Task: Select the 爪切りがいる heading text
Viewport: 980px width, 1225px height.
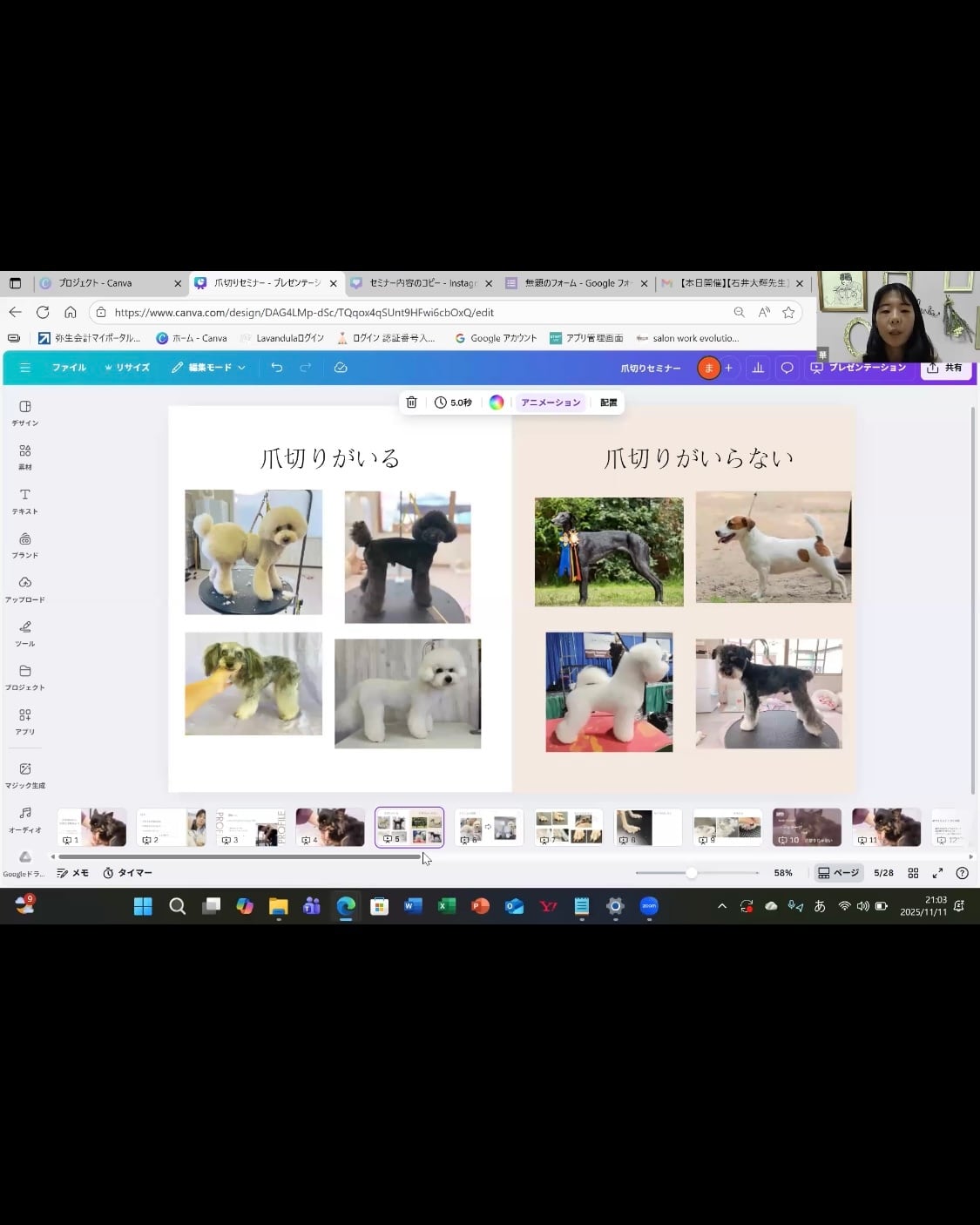Action: [330, 458]
